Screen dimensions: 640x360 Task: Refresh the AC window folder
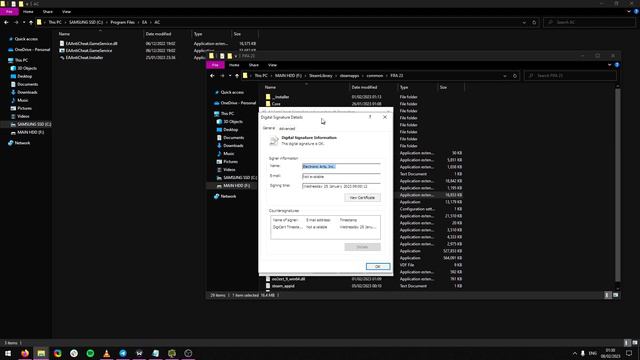pyautogui.click(x=534, y=22)
